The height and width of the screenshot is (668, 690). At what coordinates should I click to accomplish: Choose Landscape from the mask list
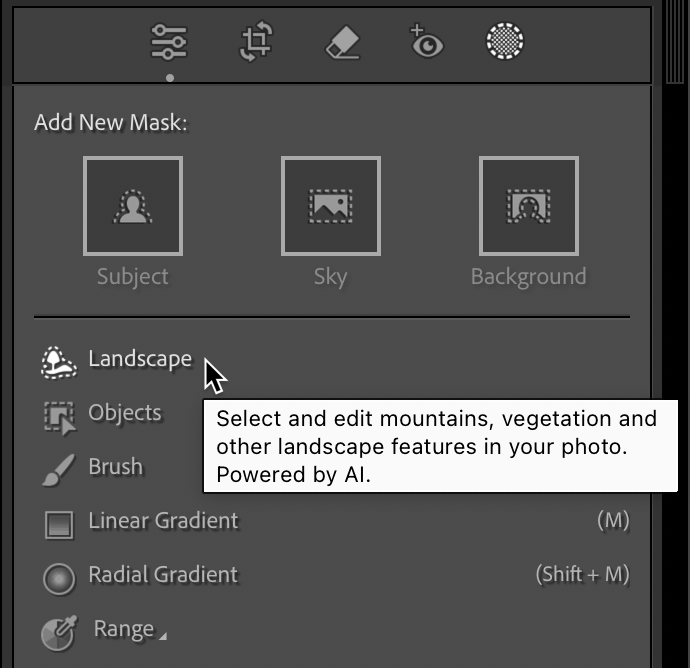pyautogui.click(x=140, y=359)
